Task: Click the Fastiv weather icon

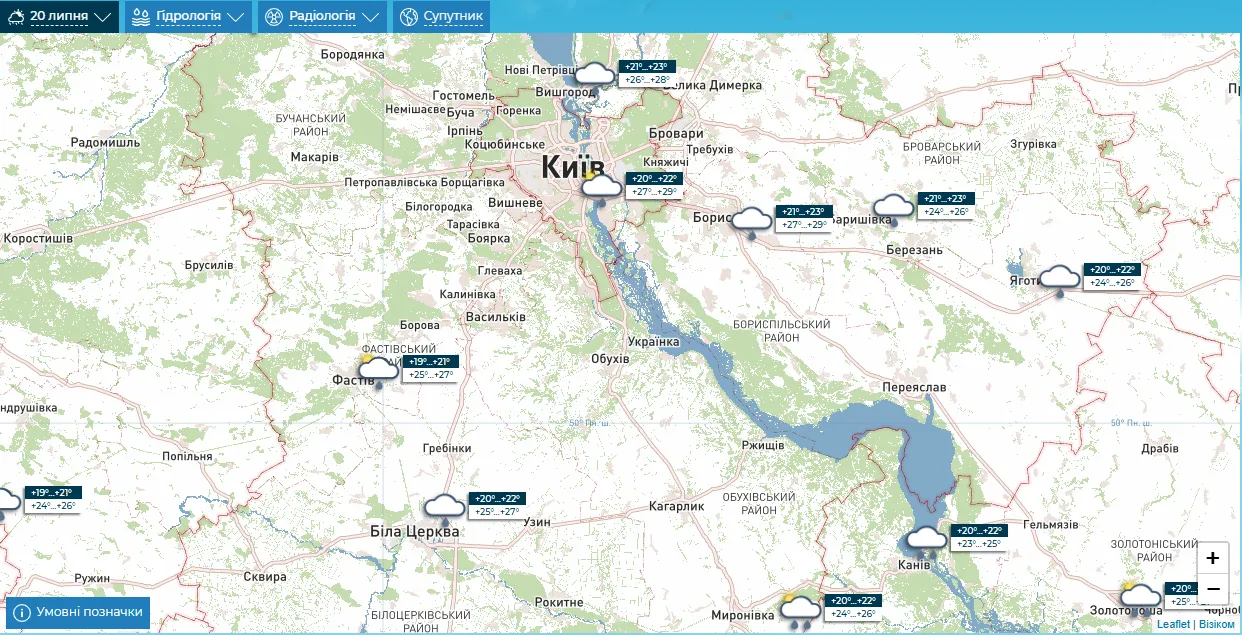Action: click(377, 371)
